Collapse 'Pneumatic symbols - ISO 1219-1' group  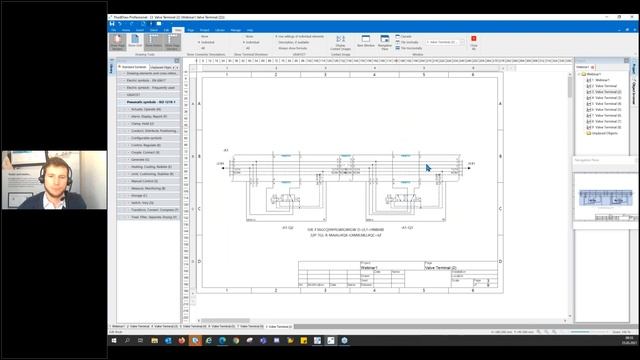149,102
